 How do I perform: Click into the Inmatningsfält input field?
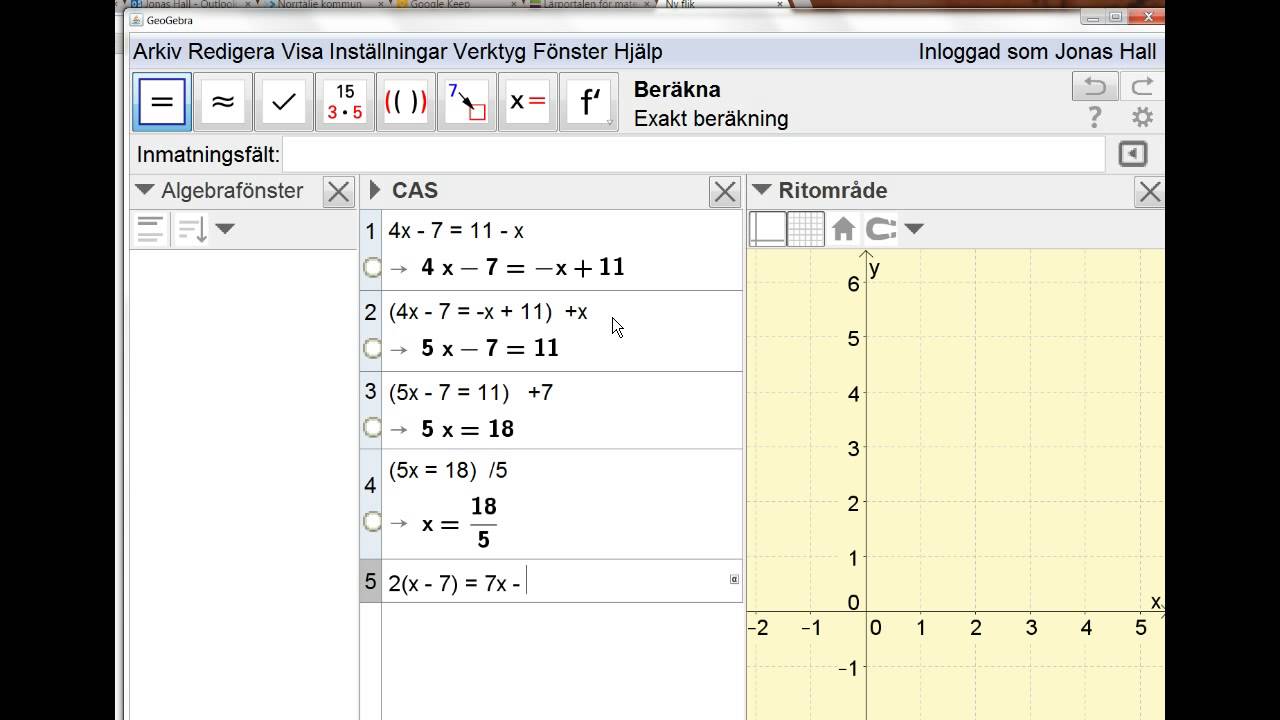(695, 155)
